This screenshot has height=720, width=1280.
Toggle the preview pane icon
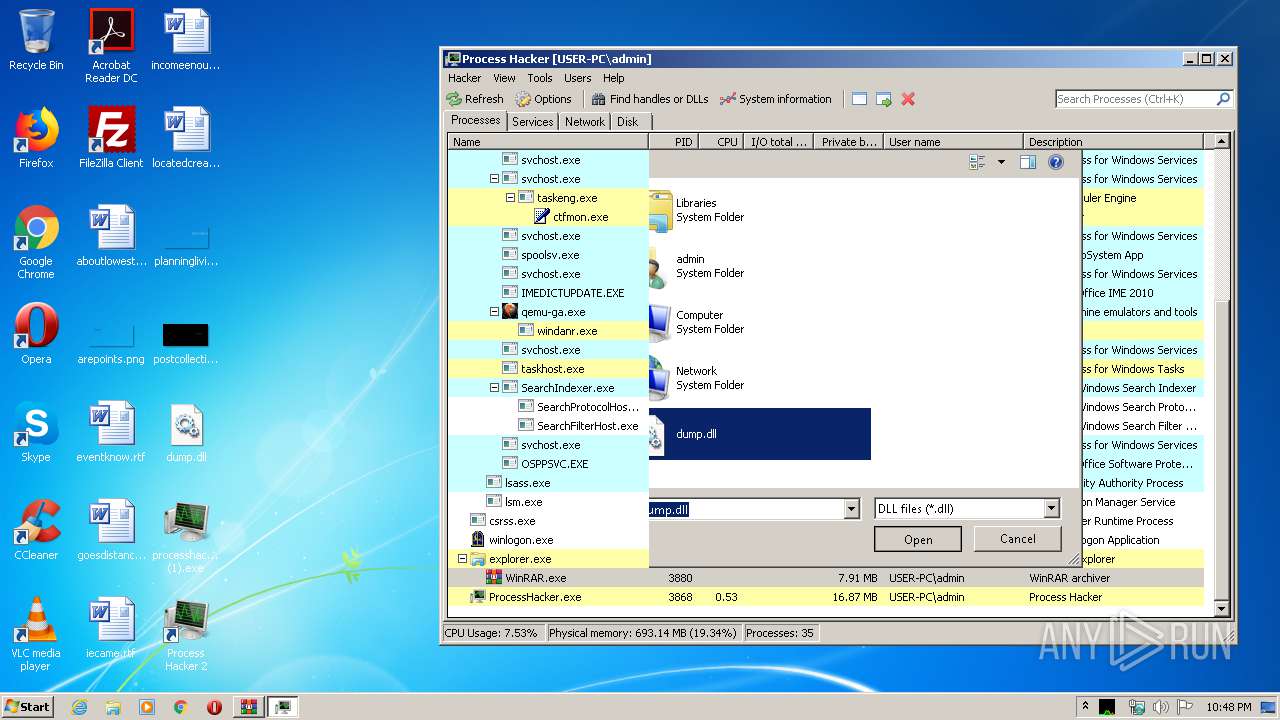click(x=1028, y=162)
